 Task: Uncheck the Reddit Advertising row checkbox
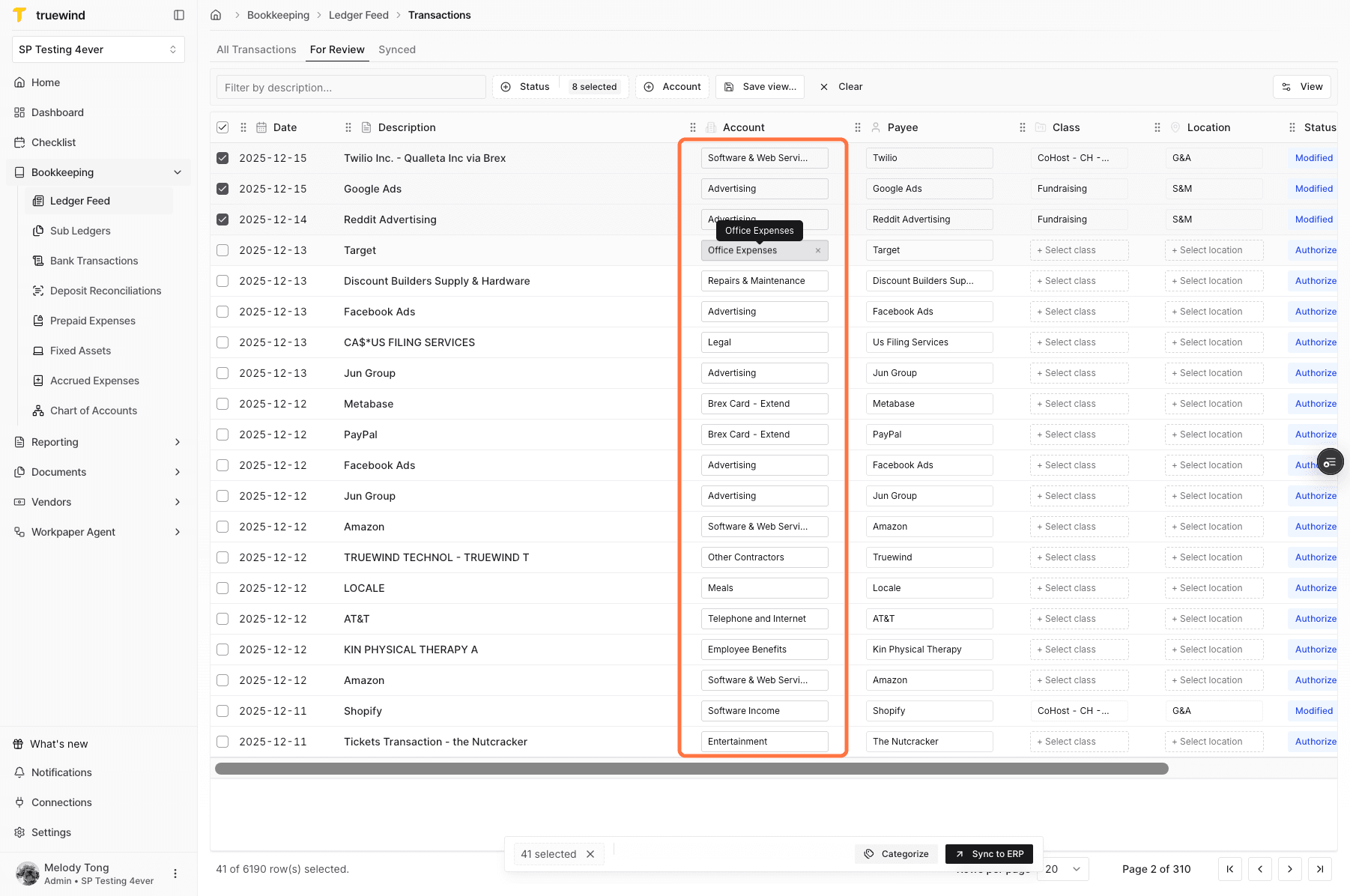[223, 220]
